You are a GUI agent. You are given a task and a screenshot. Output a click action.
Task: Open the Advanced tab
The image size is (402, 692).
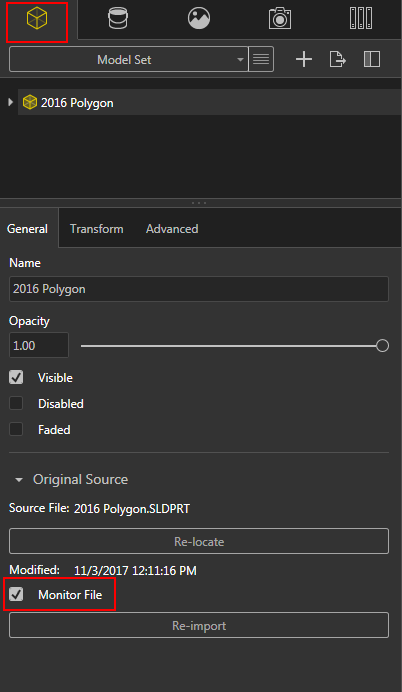[172, 229]
